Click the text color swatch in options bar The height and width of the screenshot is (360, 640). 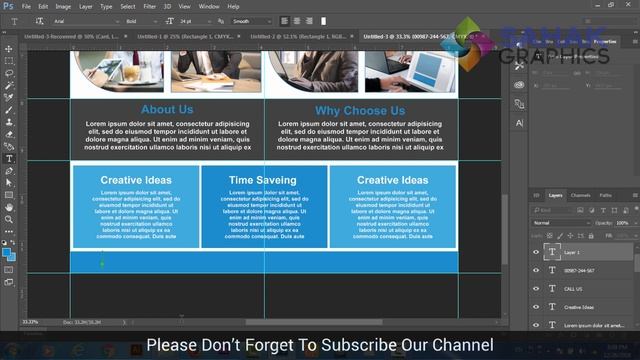click(x=323, y=21)
